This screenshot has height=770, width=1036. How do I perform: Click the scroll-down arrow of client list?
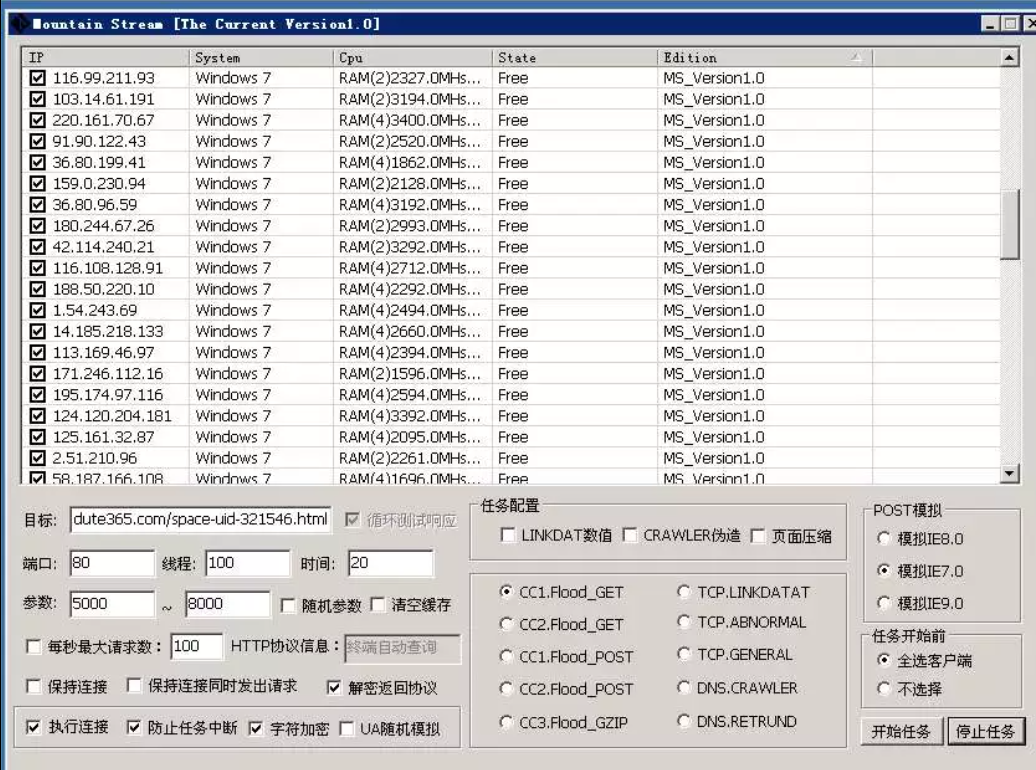[x=1009, y=473]
